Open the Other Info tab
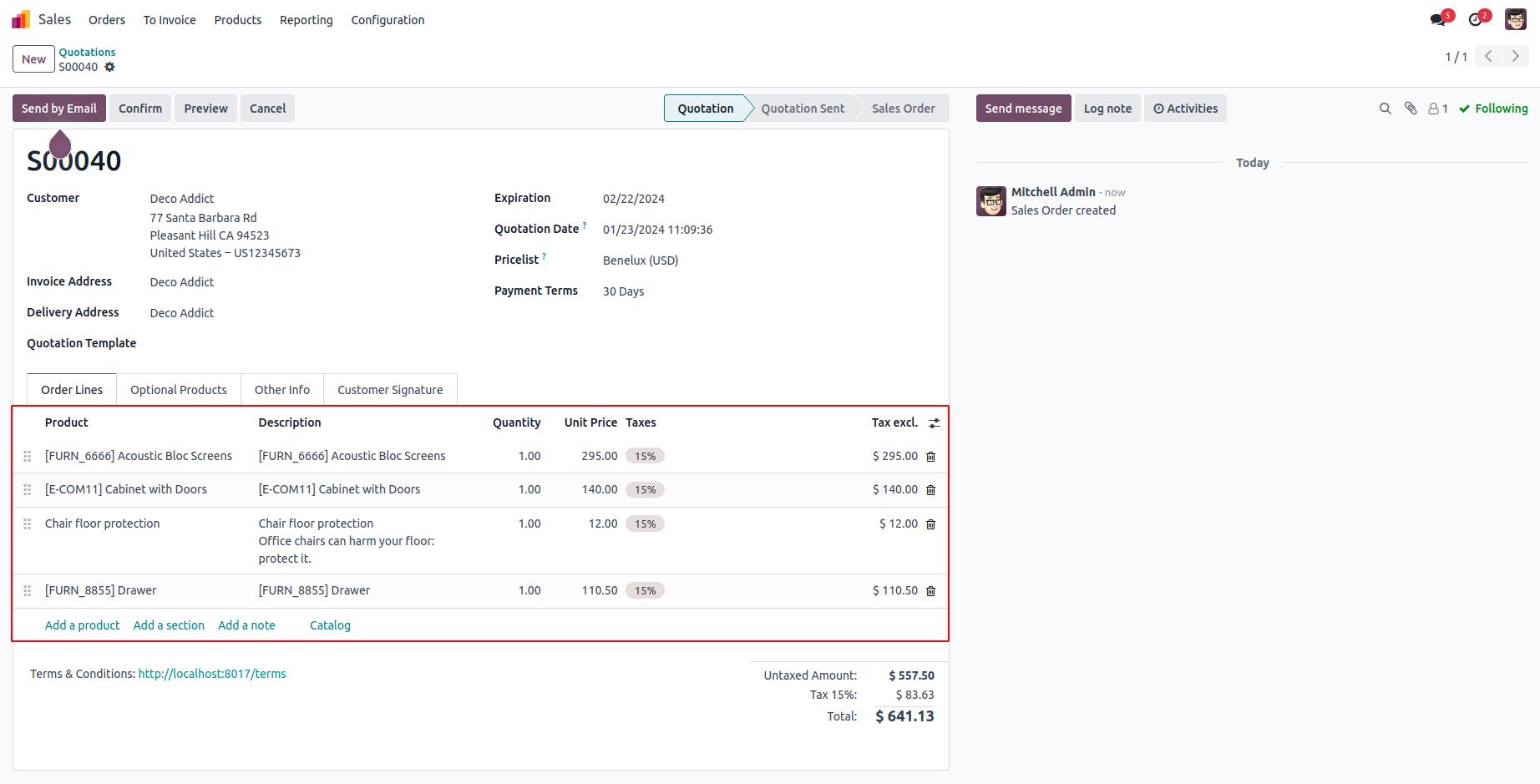 (x=281, y=390)
